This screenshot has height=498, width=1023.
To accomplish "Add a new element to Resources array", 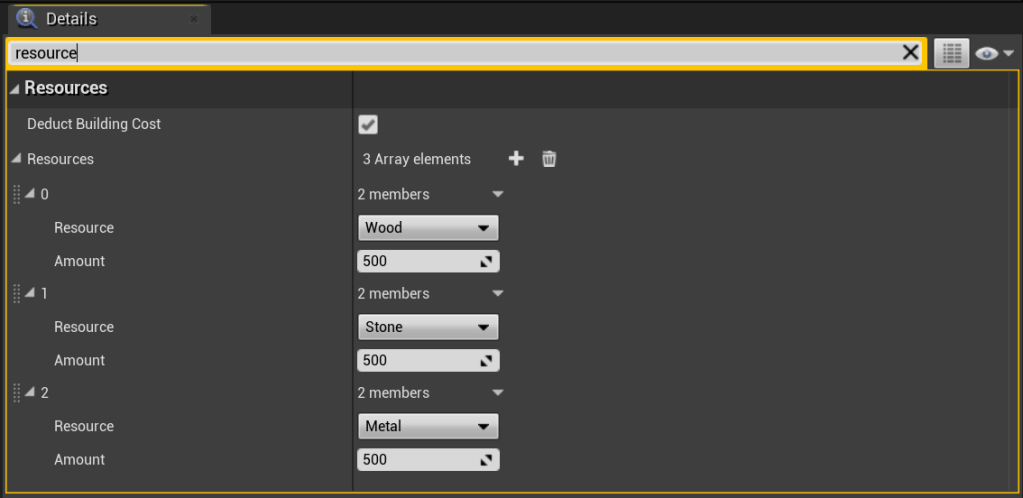I will click(516, 159).
